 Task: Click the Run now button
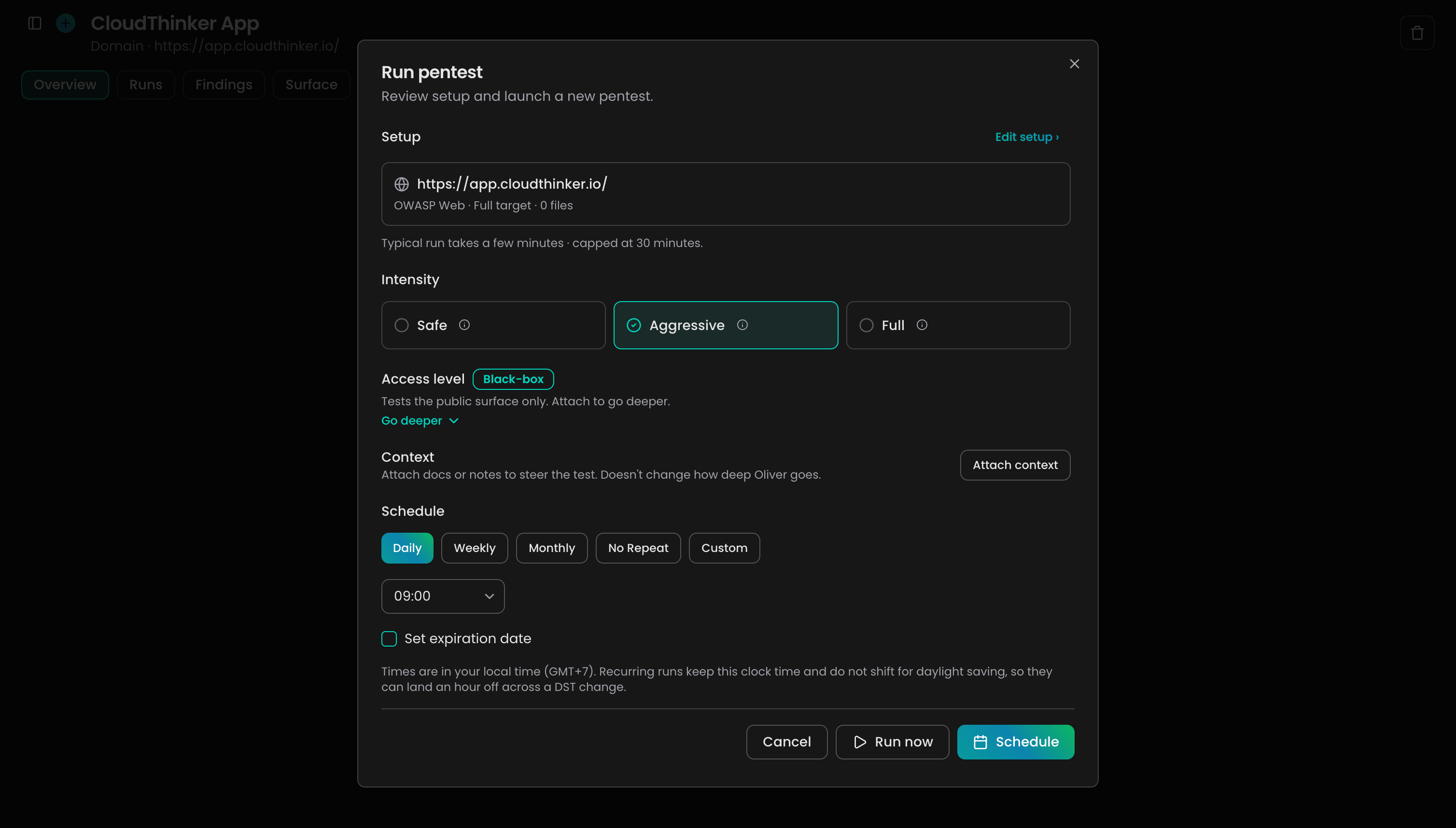click(892, 742)
